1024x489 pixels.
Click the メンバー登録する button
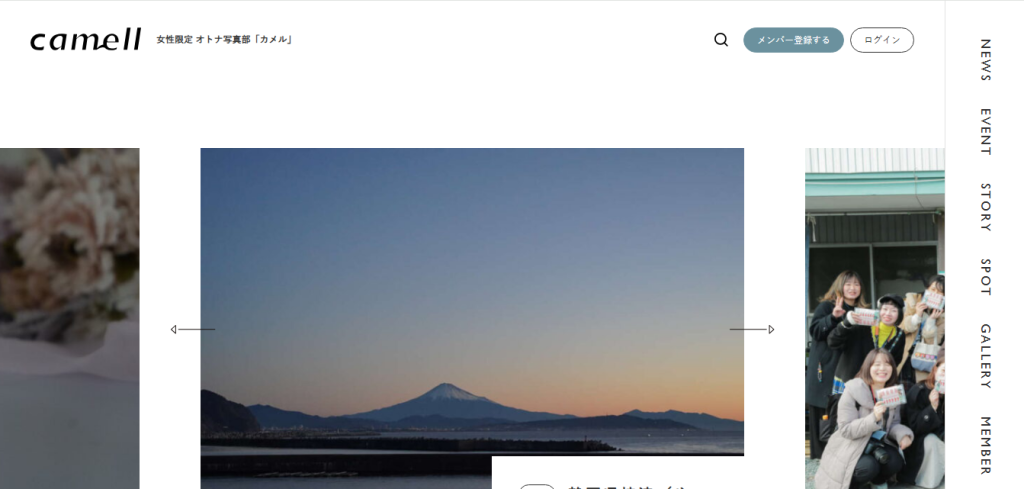793,40
